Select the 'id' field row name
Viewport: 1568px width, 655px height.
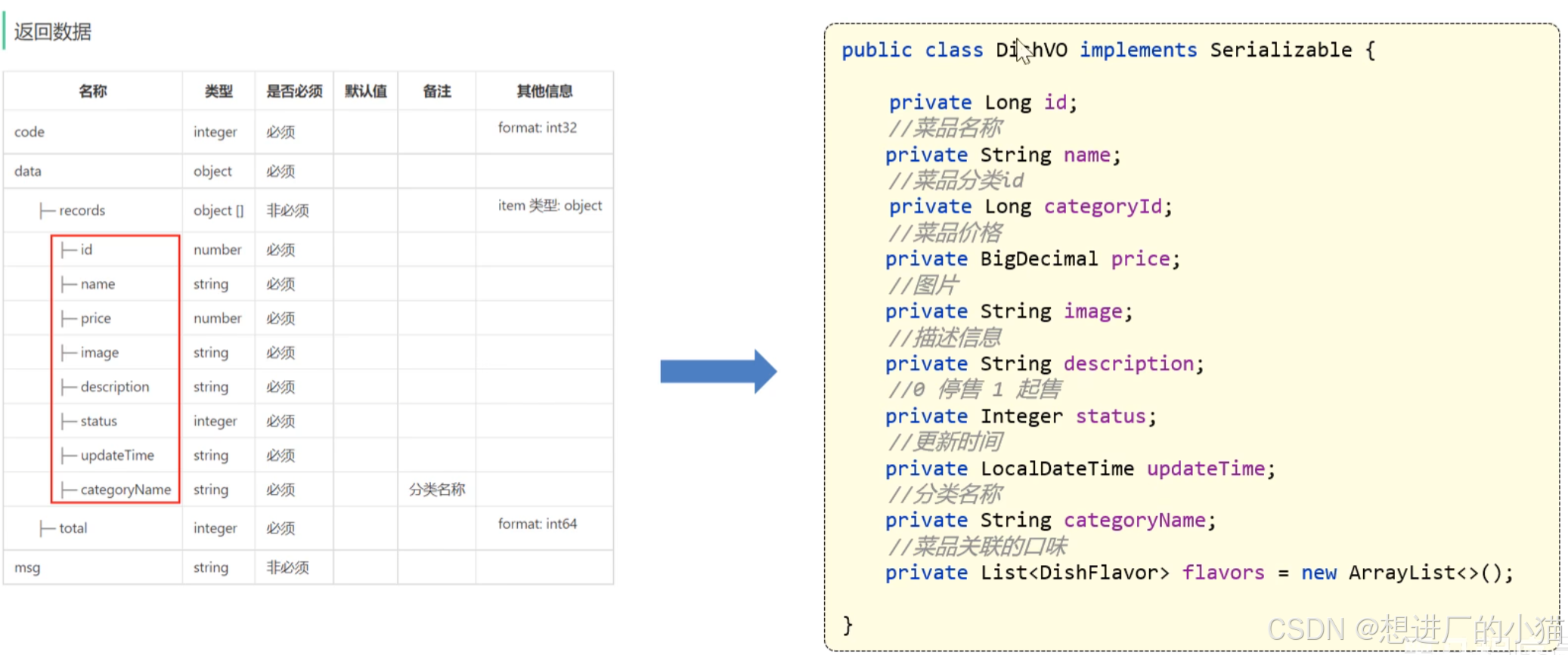coord(77,250)
